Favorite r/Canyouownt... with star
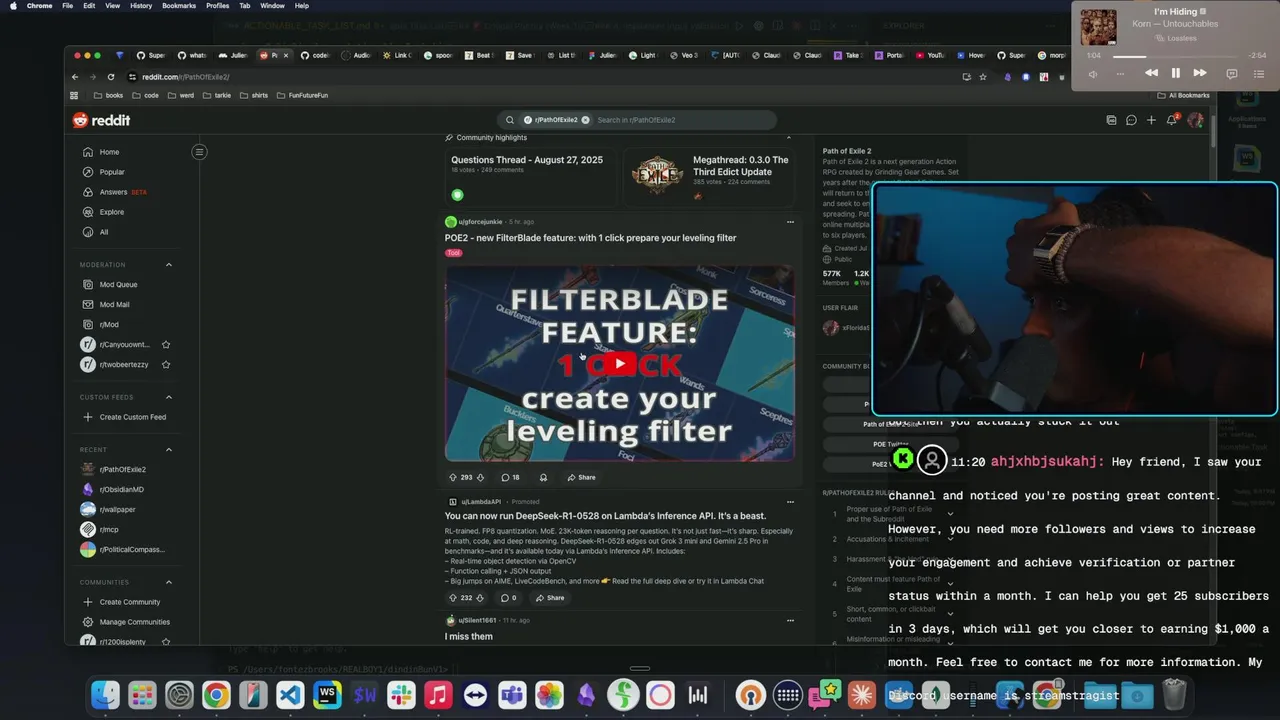Screen dimensions: 1280x720 166,344
